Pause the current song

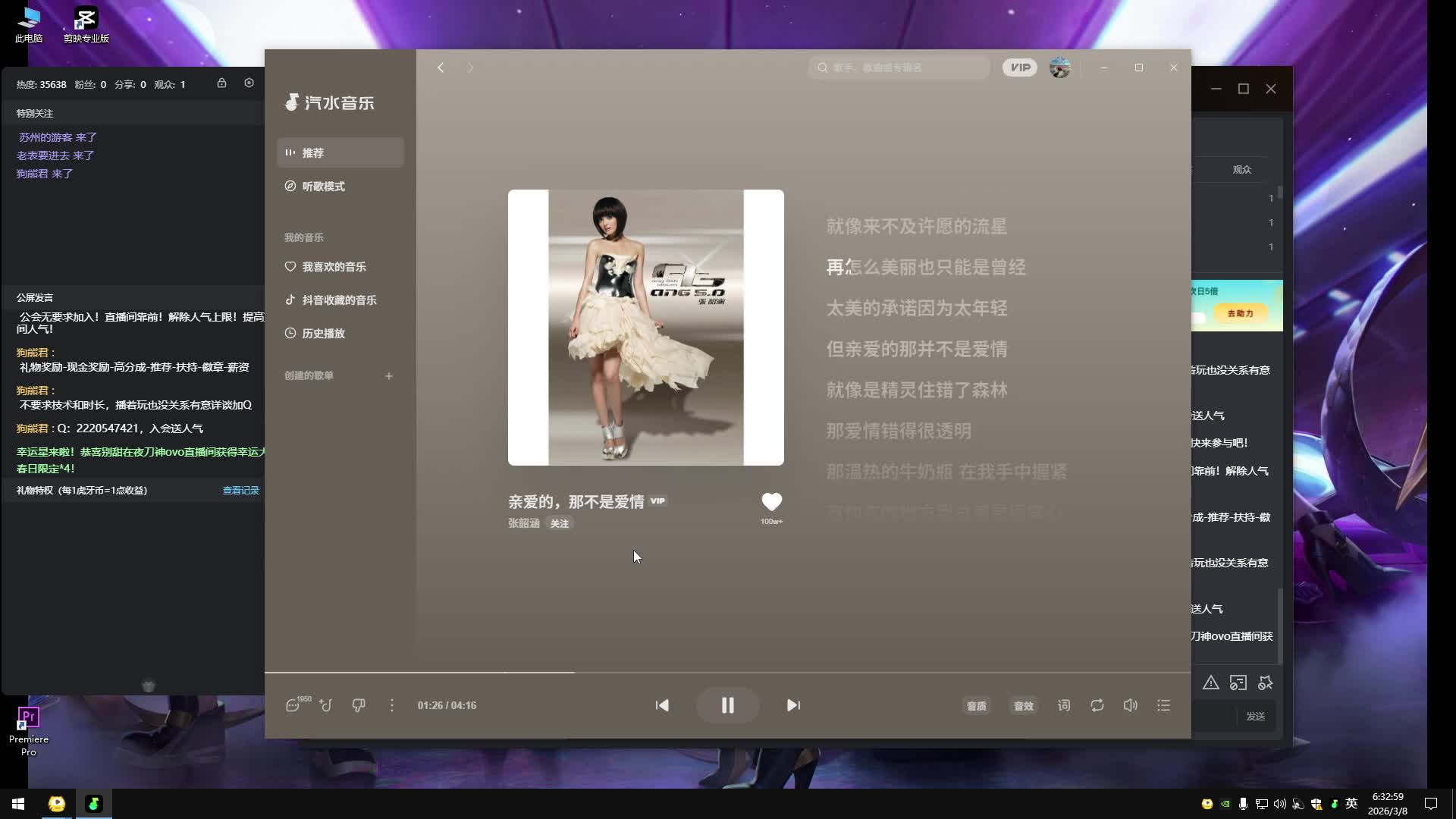[x=727, y=705]
